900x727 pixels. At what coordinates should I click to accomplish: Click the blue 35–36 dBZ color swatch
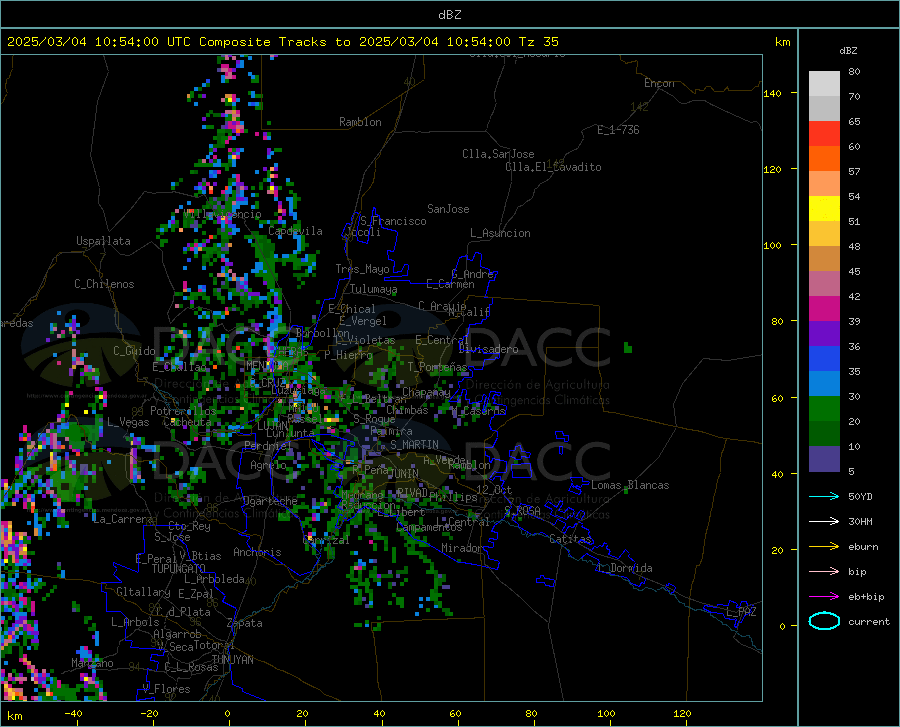click(x=824, y=359)
